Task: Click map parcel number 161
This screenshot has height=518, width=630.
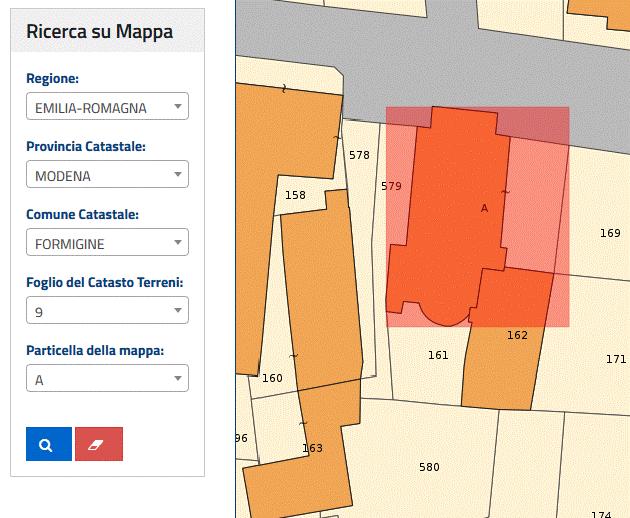Action: (438, 355)
